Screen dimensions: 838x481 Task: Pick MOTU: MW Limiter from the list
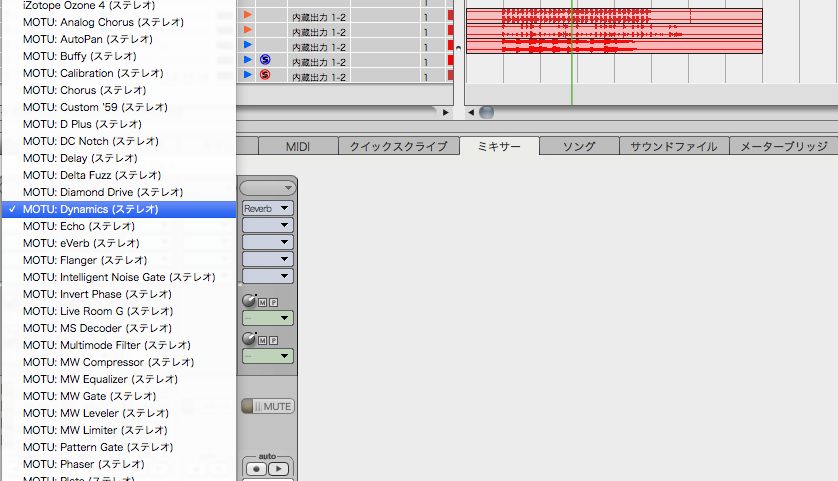[119, 430]
